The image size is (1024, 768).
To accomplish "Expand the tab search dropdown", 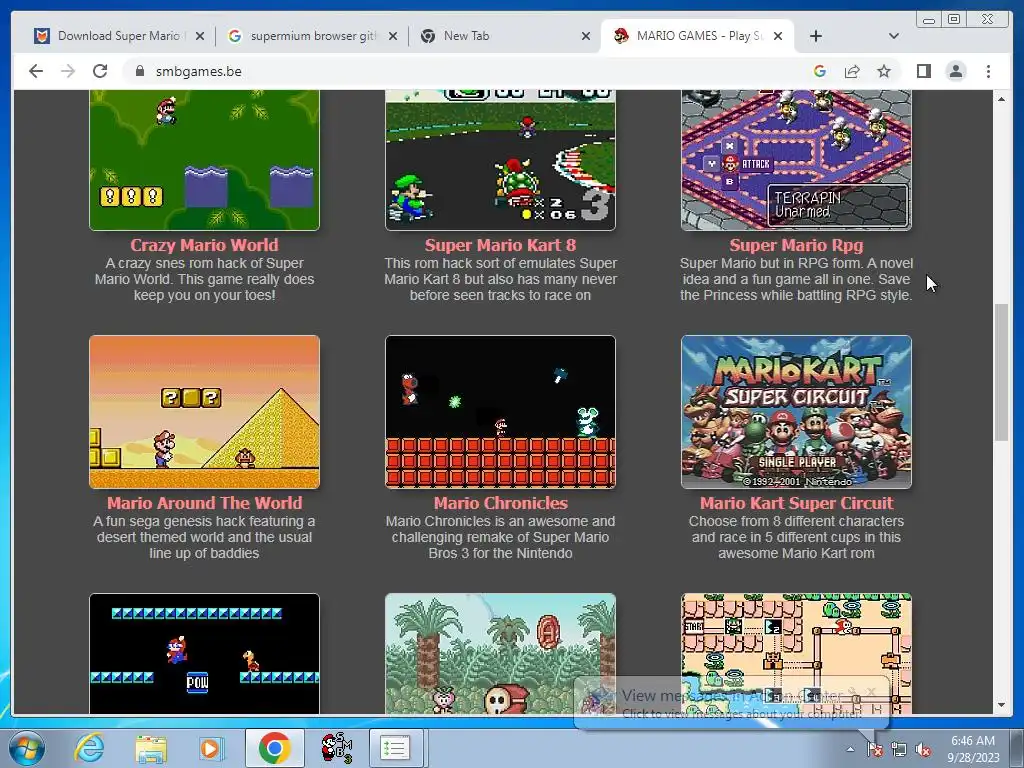I will click(x=894, y=36).
